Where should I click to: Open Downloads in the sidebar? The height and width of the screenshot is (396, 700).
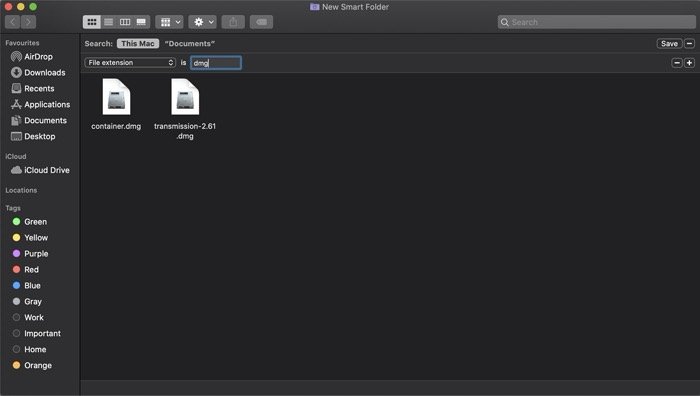pos(38,72)
